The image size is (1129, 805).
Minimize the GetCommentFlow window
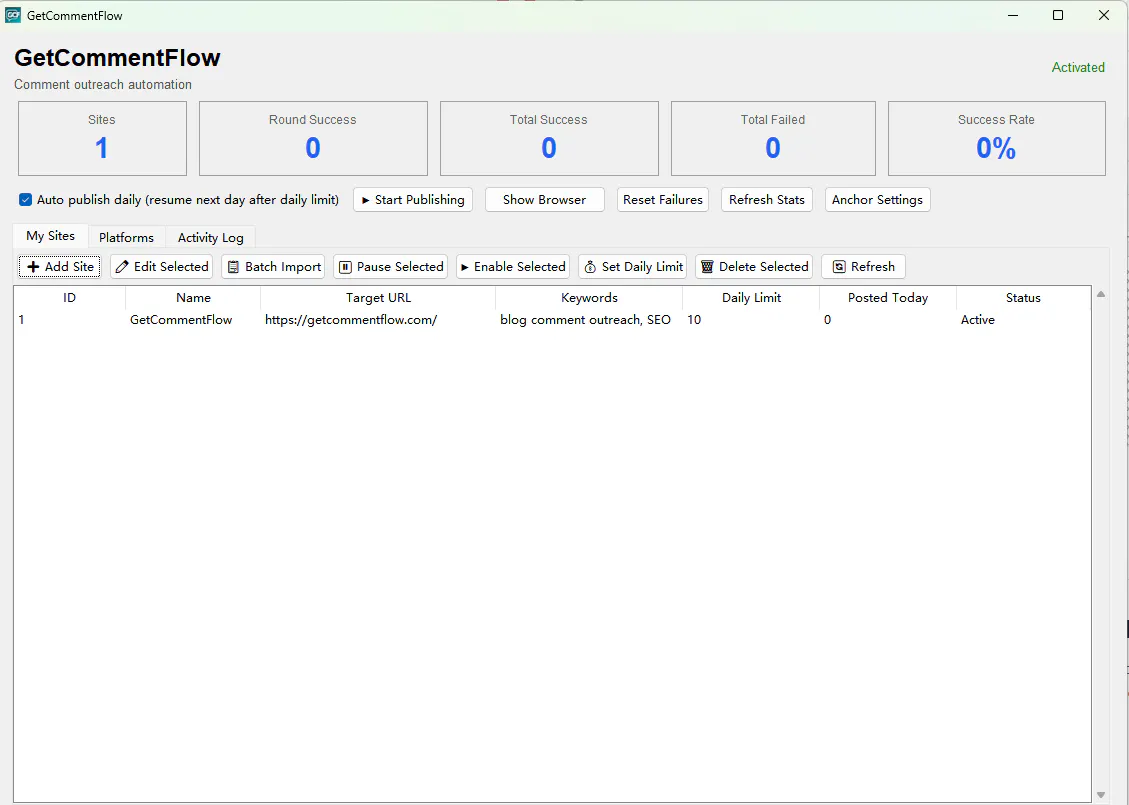(1012, 15)
